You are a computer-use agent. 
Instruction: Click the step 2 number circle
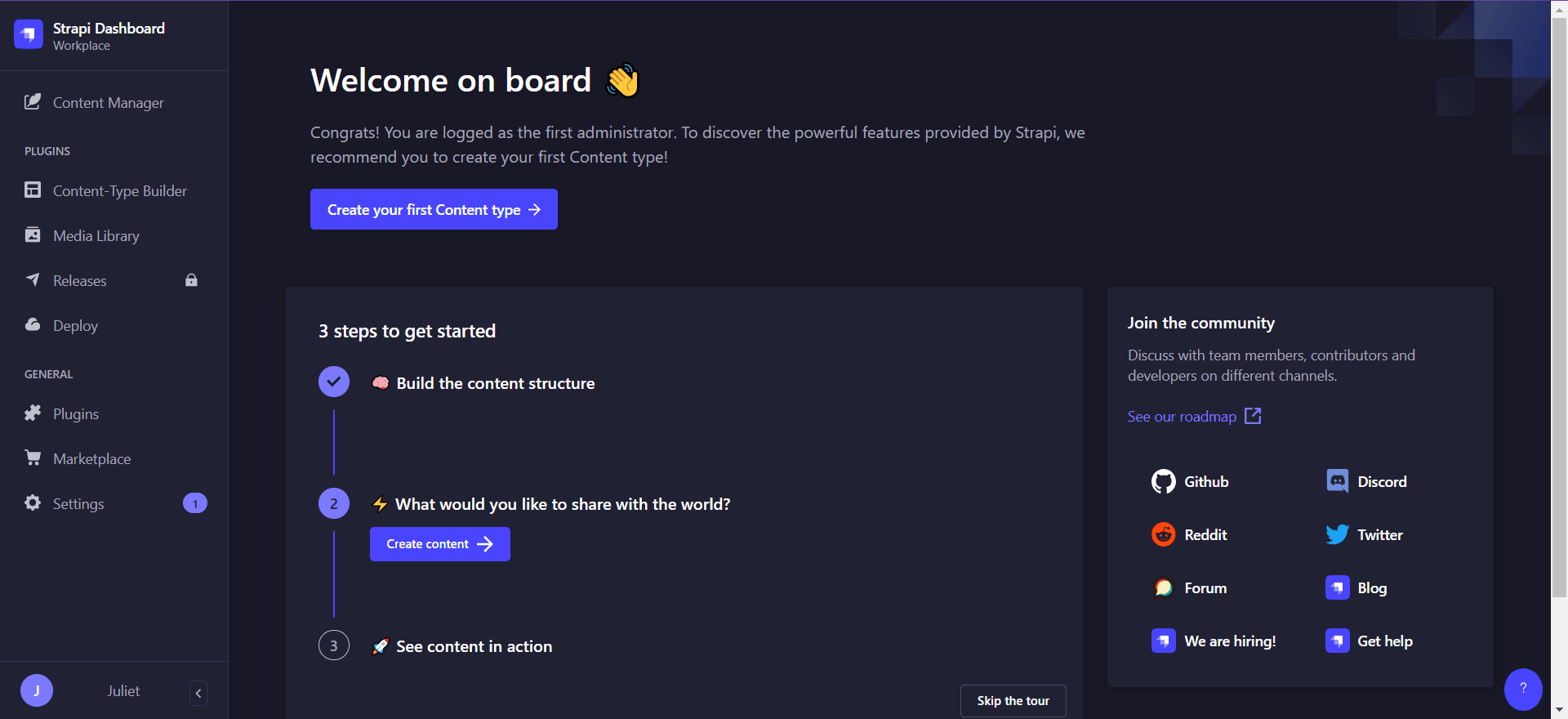click(334, 503)
